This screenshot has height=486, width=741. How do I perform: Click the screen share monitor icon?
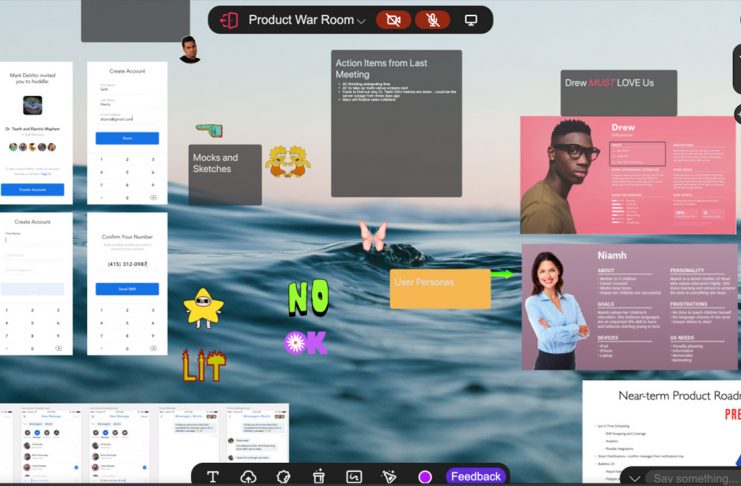[471, 20]
